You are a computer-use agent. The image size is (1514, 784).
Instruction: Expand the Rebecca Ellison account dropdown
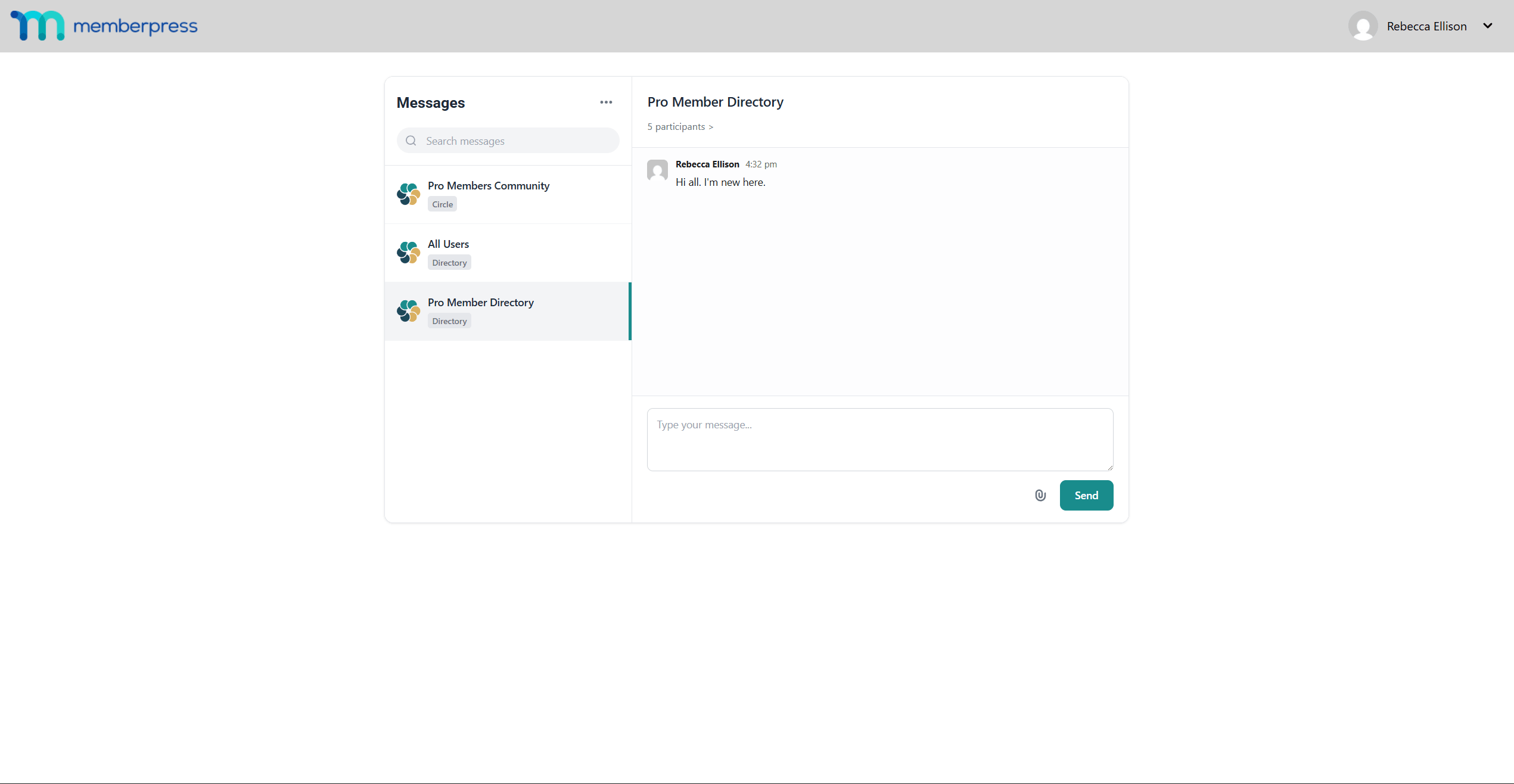1489,26
